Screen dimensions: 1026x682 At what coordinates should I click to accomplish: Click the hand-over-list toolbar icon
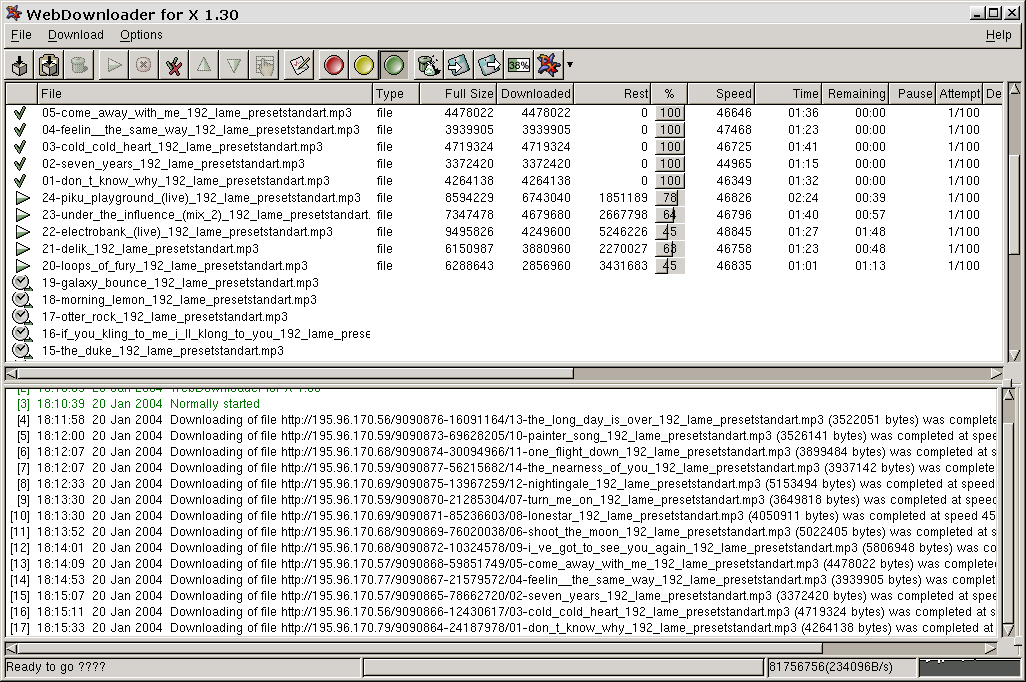coord(264,65)
